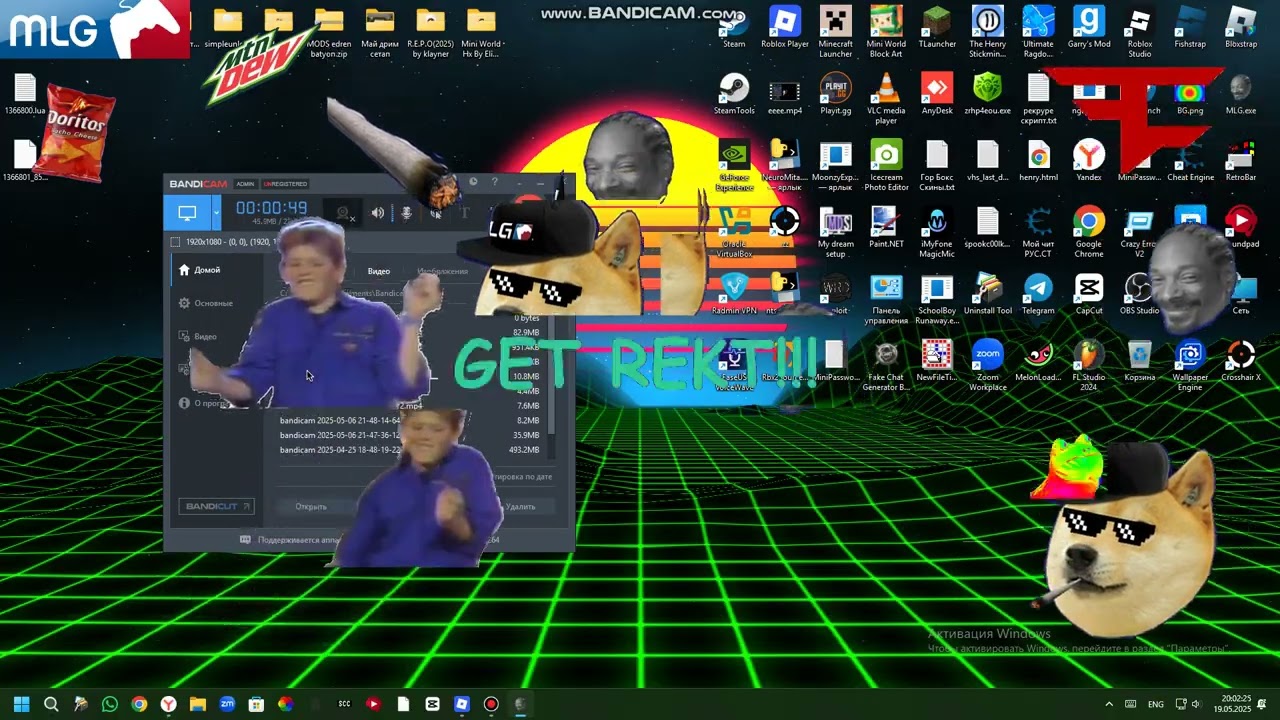Toggle Bandicam speaker sound icon

click(x=378, y=212)
